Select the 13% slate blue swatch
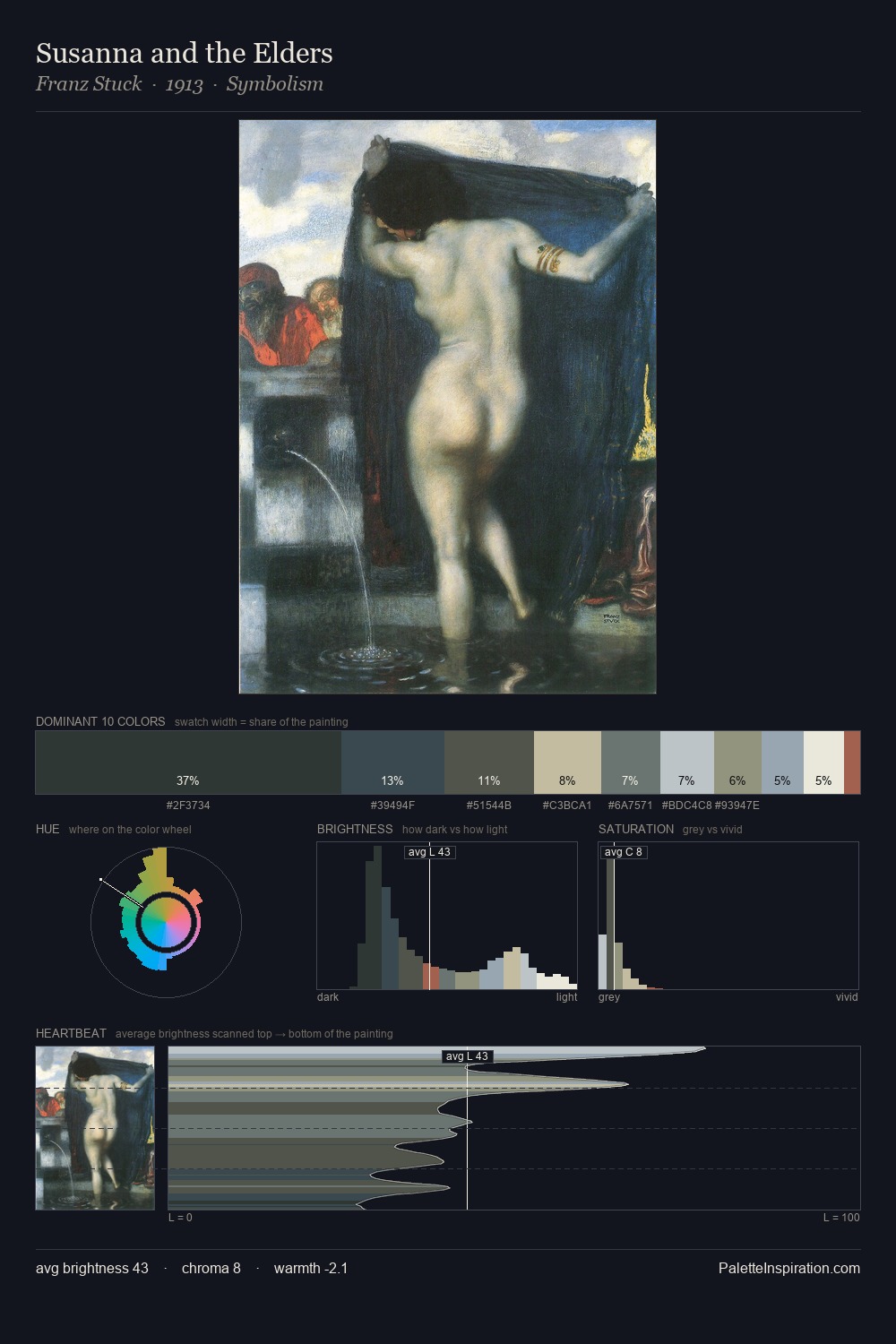Viewport: 896px width, 1344px height. (392, 762)
